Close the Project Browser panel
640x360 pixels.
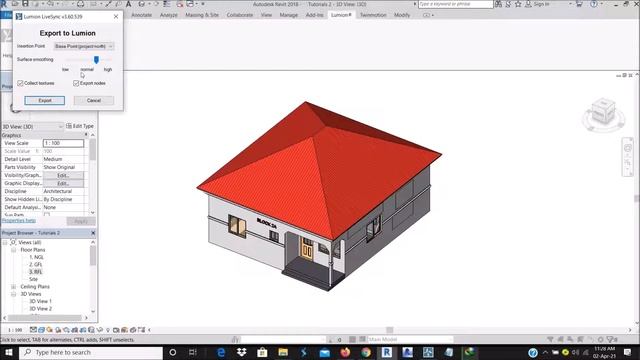tap(93, 233)
